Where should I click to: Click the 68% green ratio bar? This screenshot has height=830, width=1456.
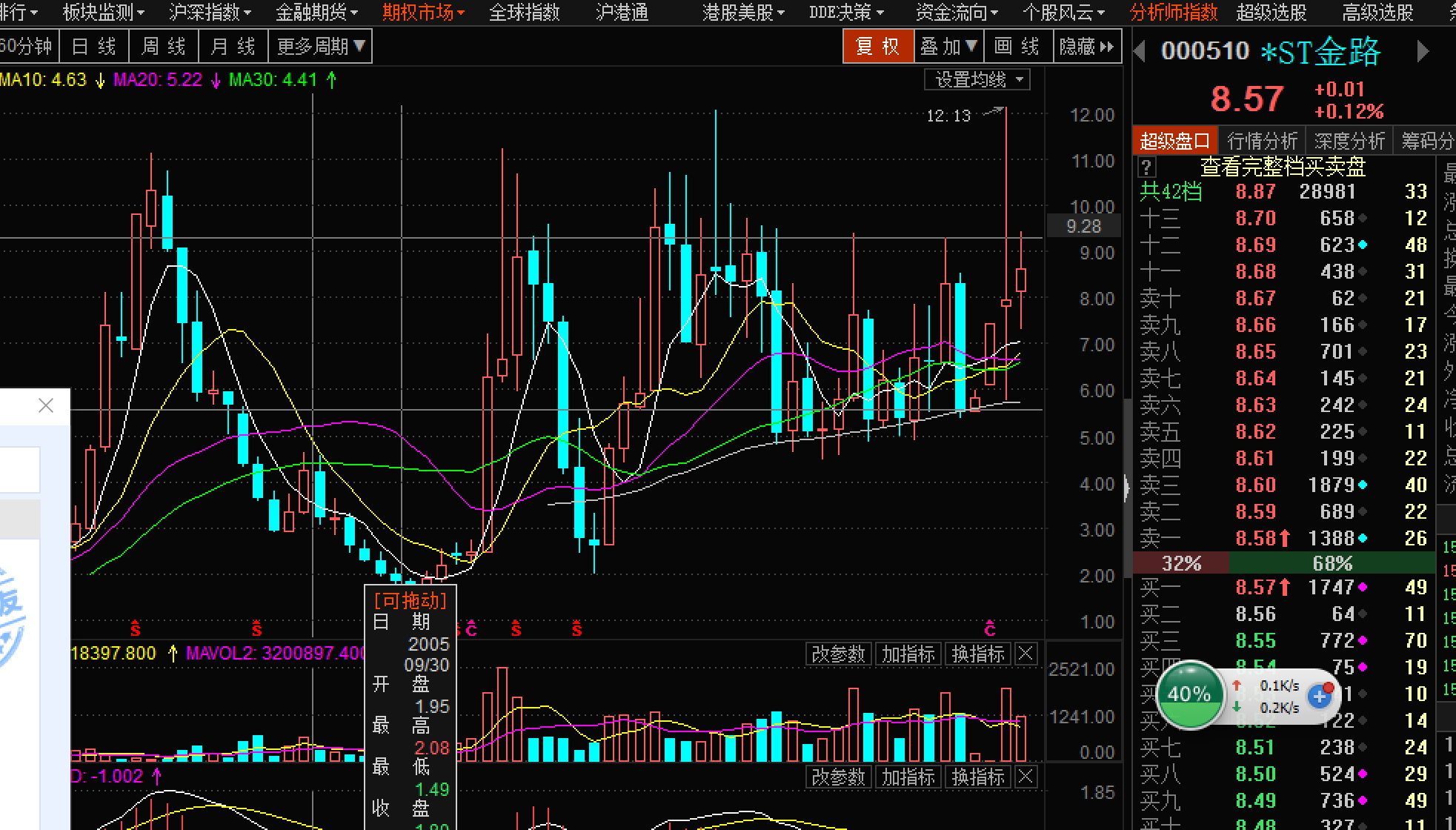coord(1332,563)
